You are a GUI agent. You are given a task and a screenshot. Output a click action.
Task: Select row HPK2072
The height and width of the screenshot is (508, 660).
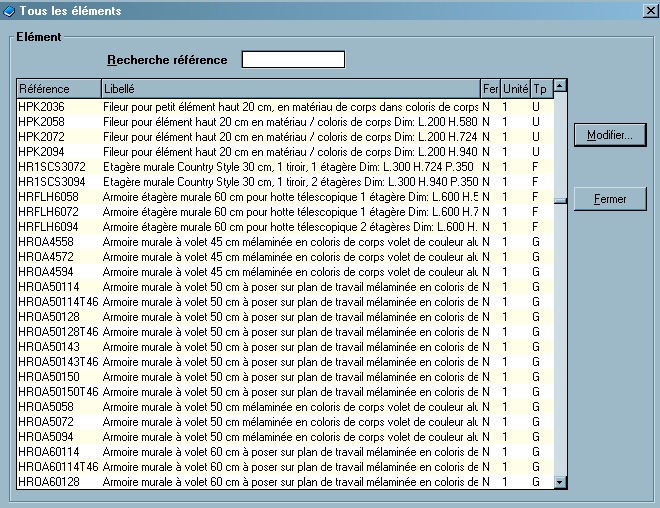coord(285,137)
